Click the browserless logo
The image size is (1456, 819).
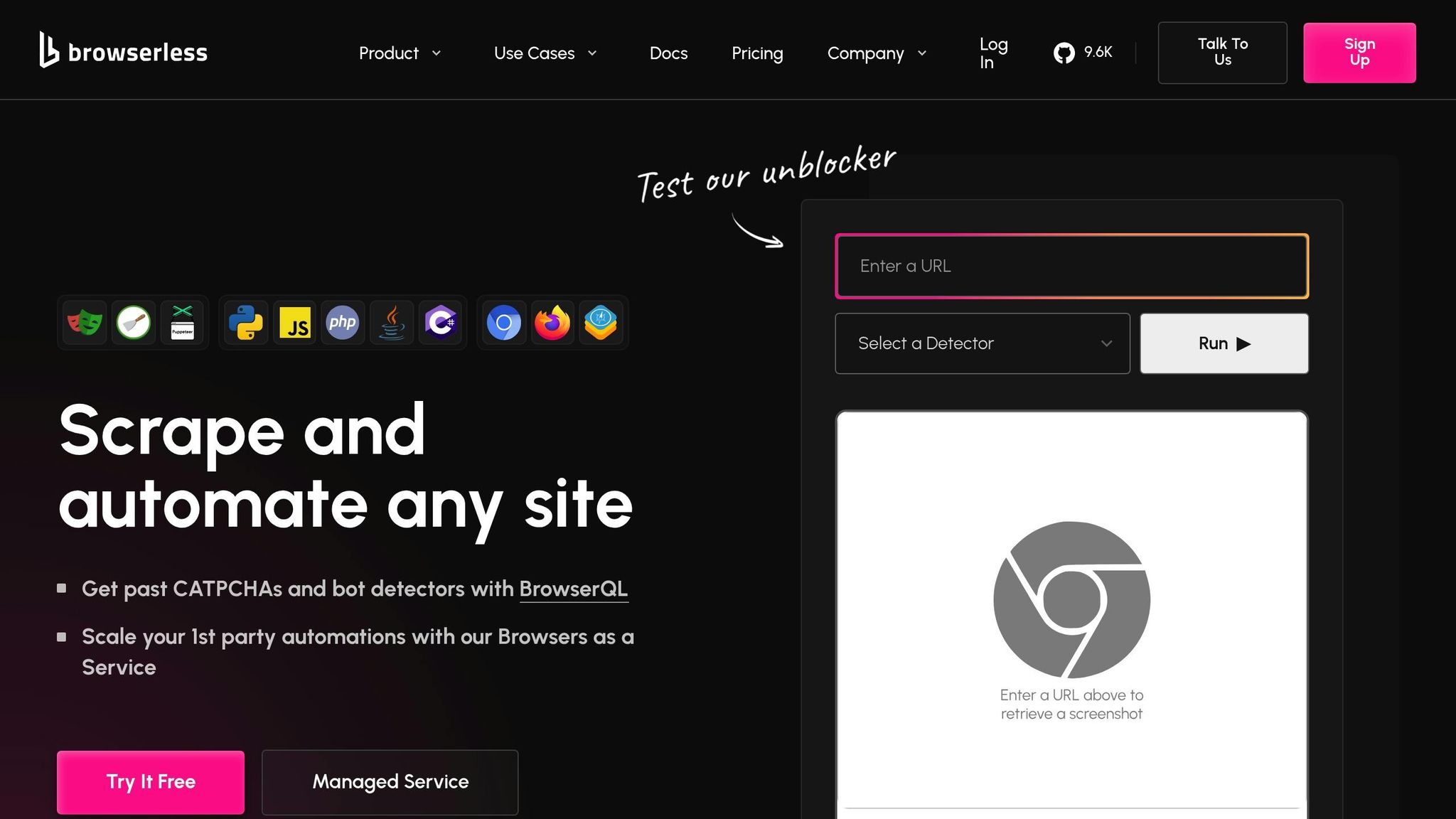coord(124,51)
